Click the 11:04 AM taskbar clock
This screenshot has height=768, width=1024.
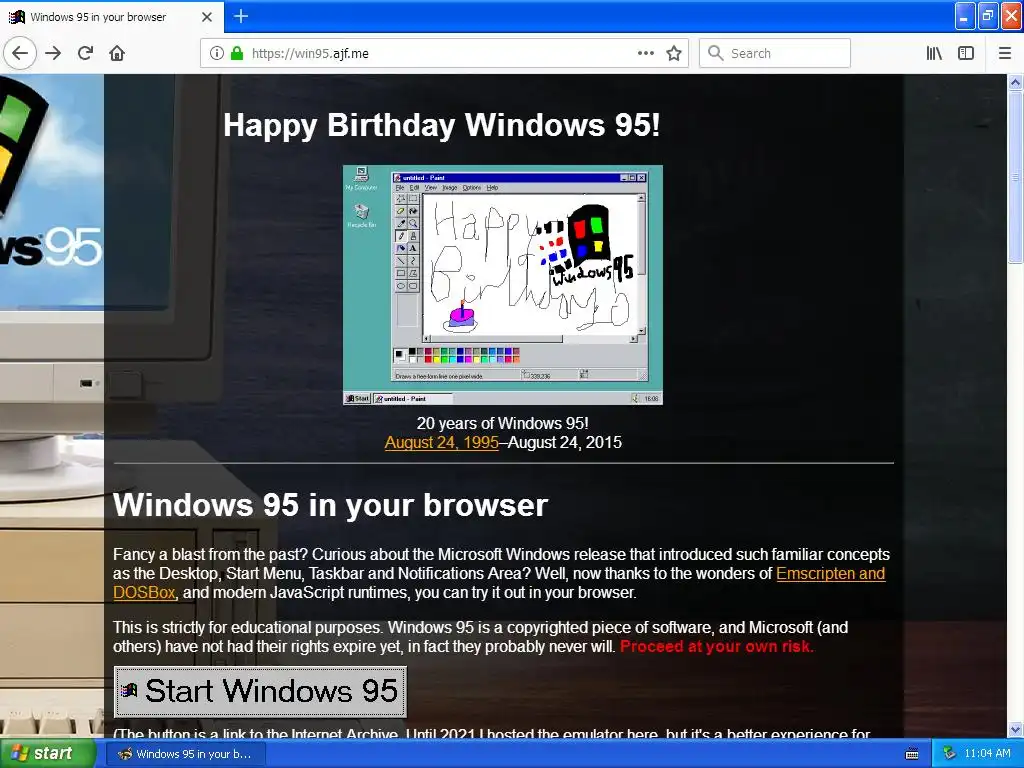[987, 753]
